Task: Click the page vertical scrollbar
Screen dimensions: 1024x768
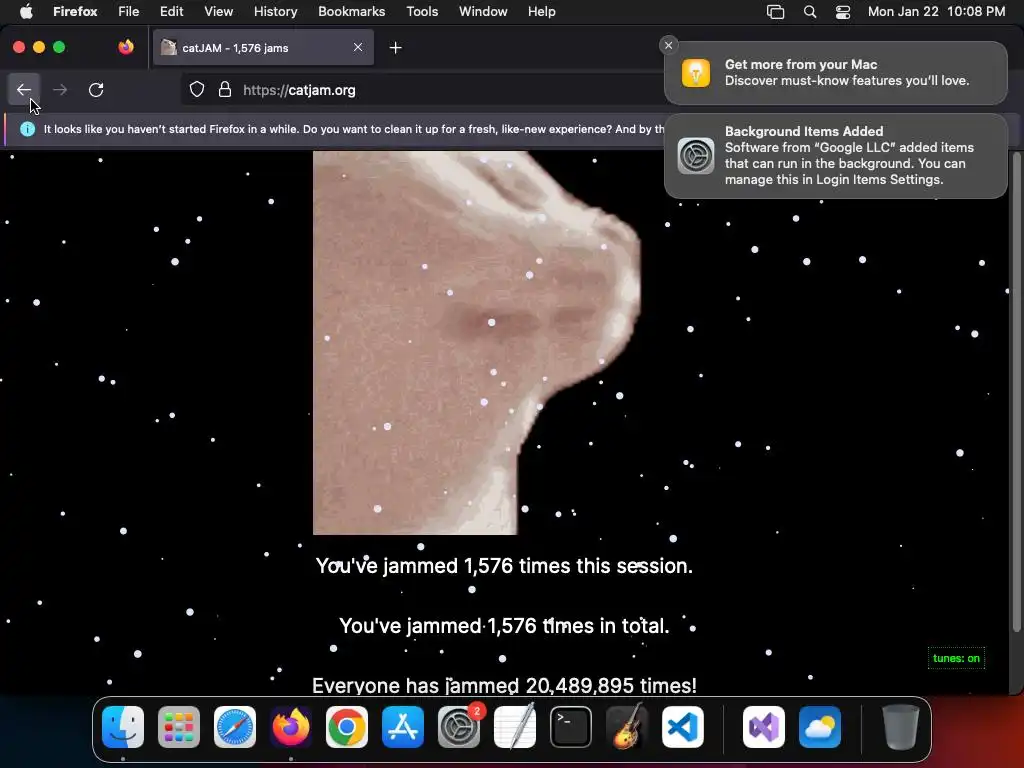Action: [x=1016, y=392]
